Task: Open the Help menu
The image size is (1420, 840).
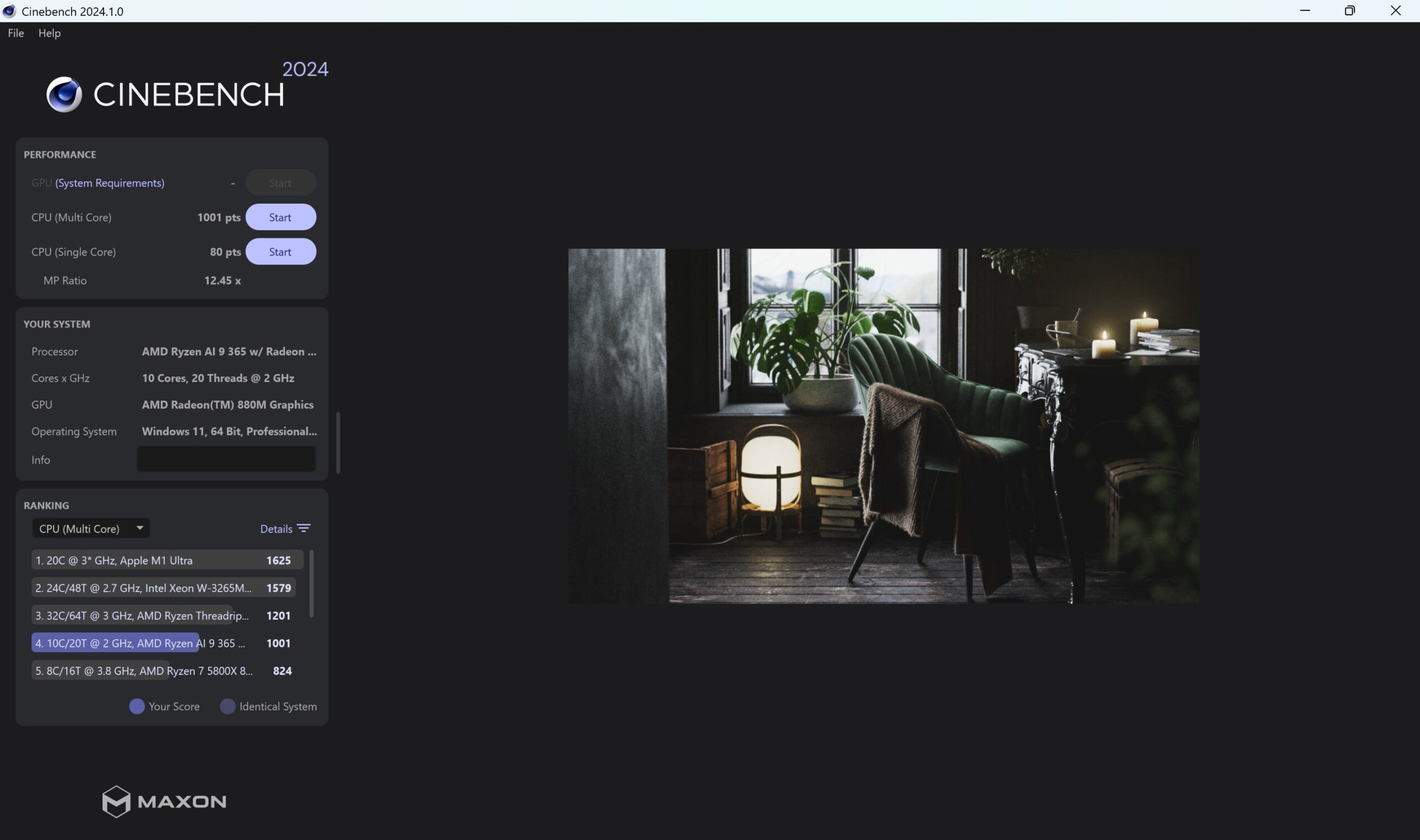Action: click(x=49, y=33)
